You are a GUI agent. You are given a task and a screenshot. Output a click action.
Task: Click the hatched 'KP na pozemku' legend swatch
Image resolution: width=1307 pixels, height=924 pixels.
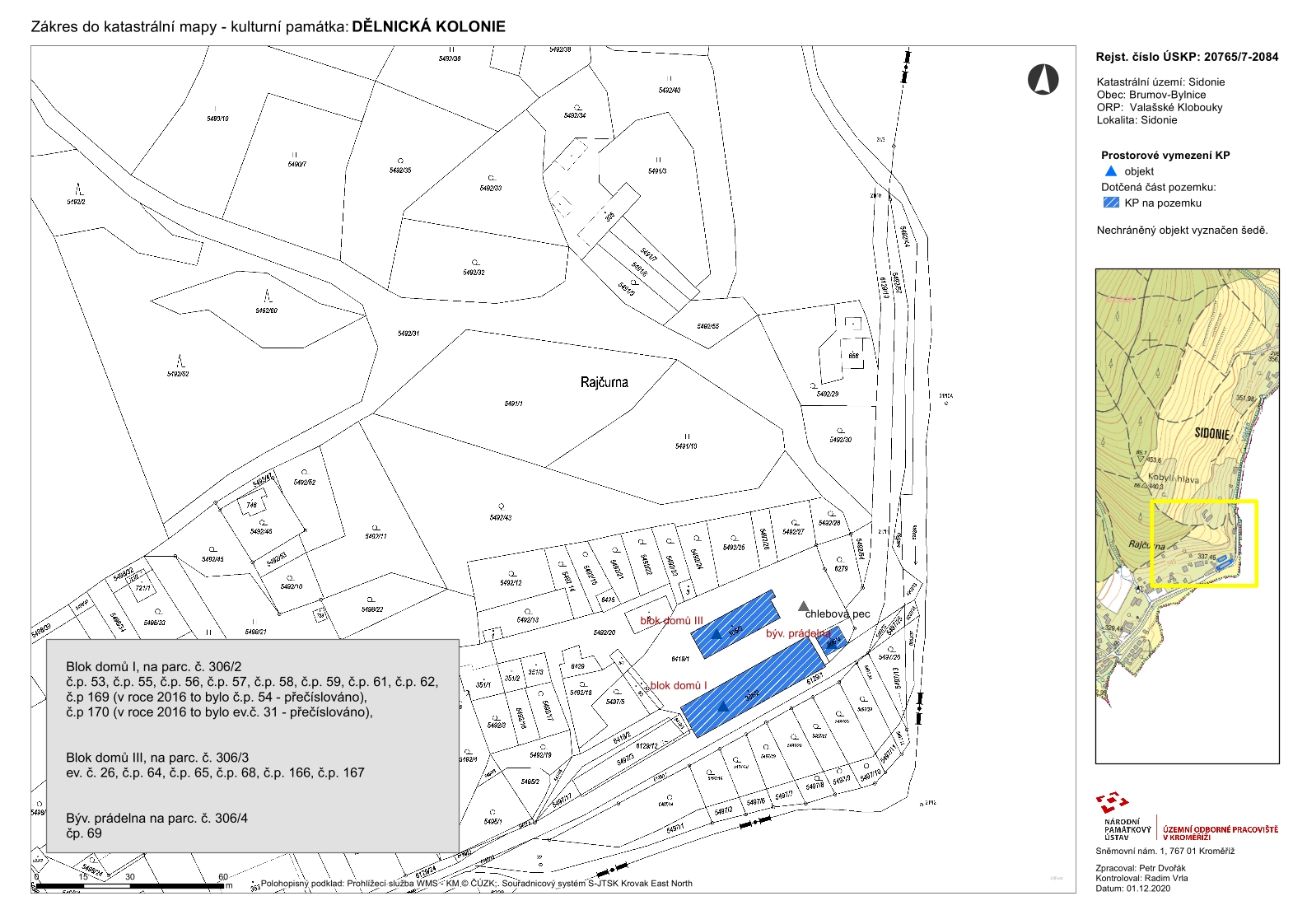tap(1110, 203)
